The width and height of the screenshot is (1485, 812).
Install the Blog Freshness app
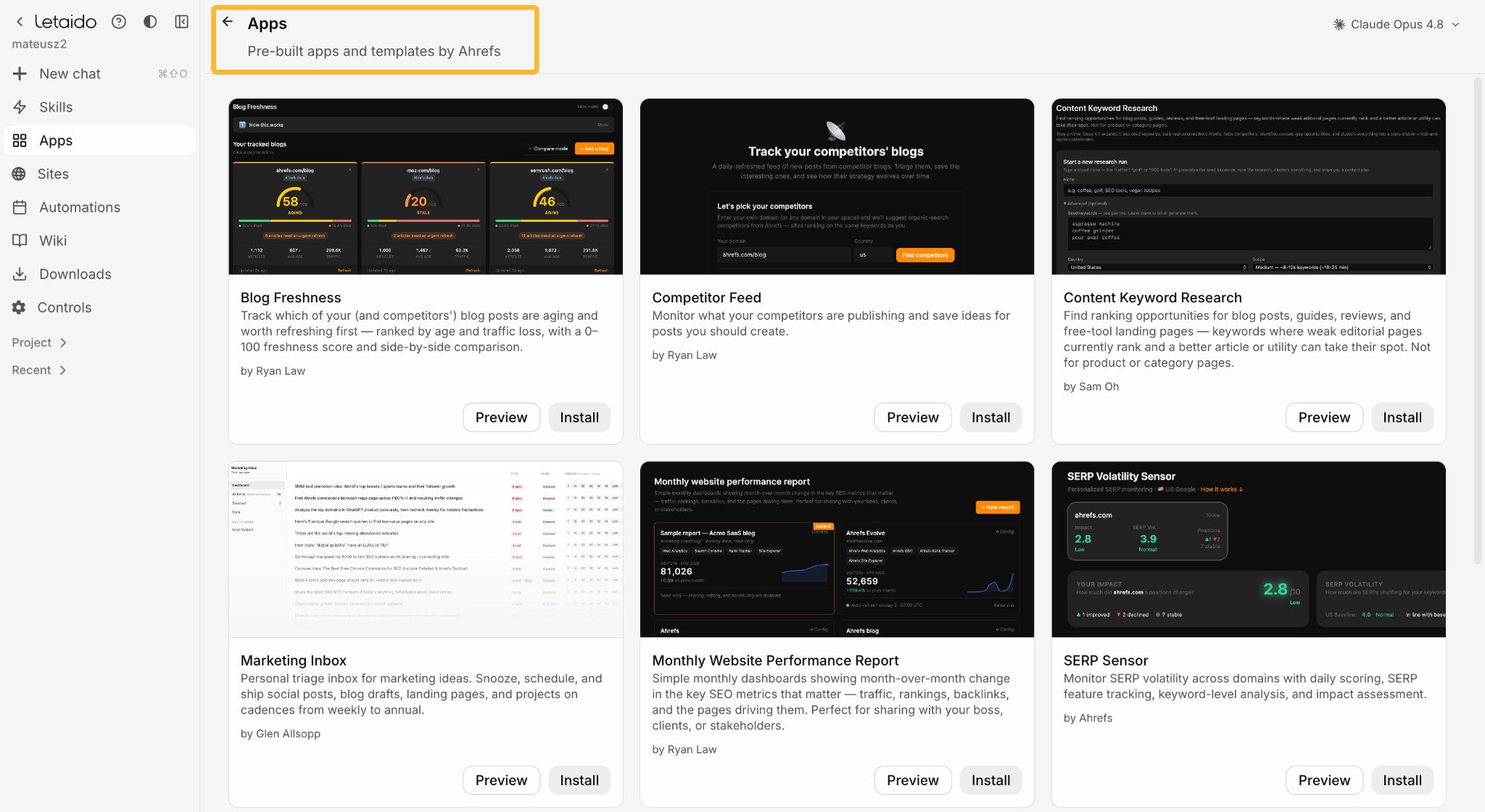tap(579, 418)
